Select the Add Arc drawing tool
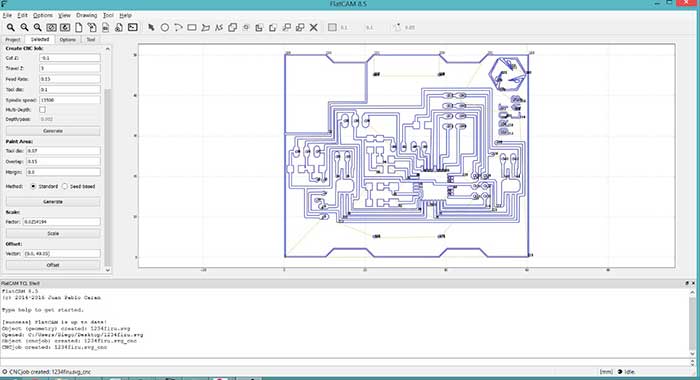The height and width of the screenshot is (380, 700). pyautogui.click(x=178, y=27)
